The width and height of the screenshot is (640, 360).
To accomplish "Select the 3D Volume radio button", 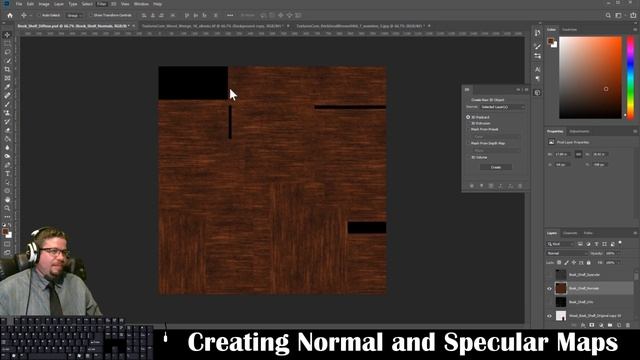I will coord(468,157).
